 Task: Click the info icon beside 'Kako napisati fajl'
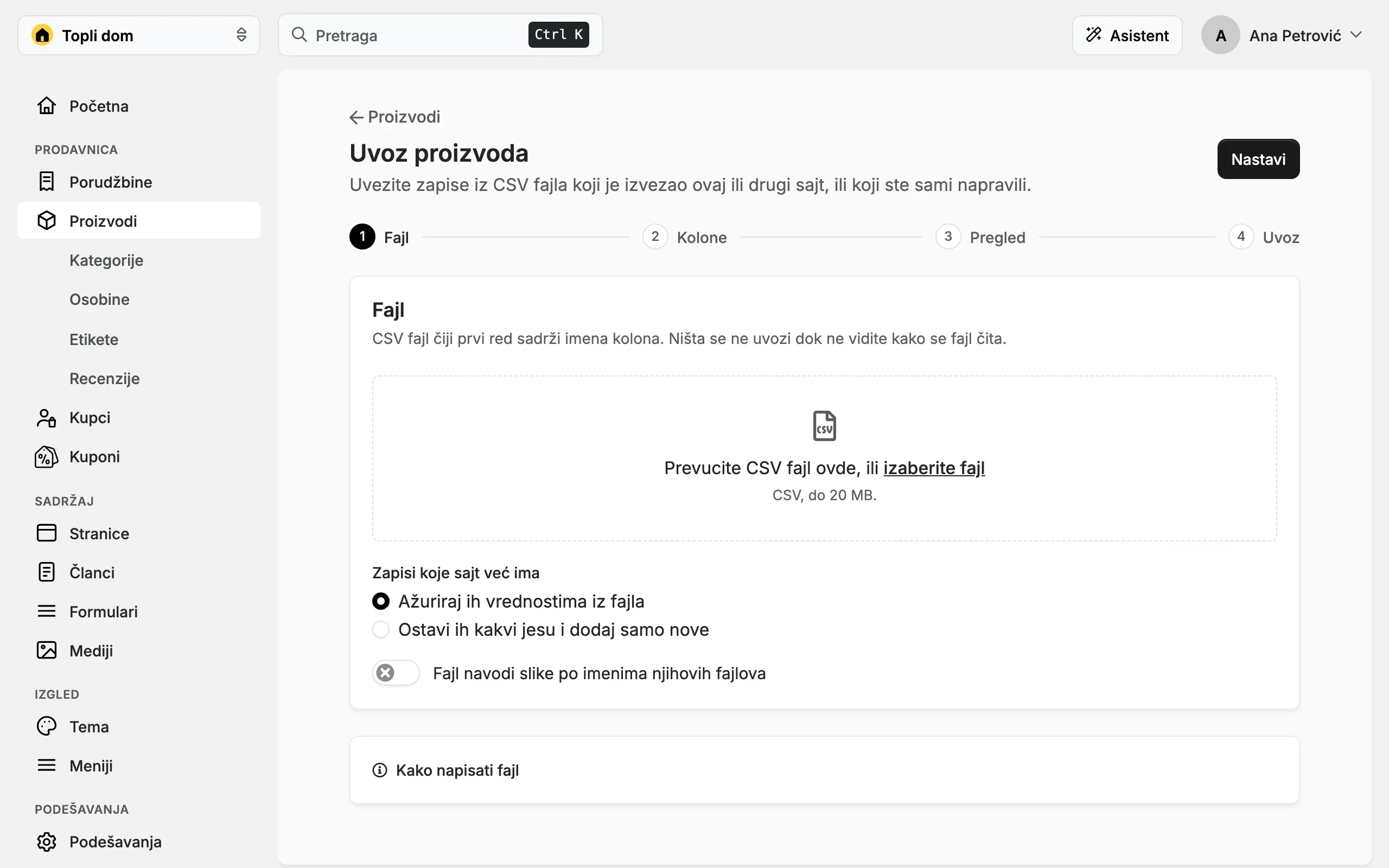pyautogui.click(x=379, y=770)
